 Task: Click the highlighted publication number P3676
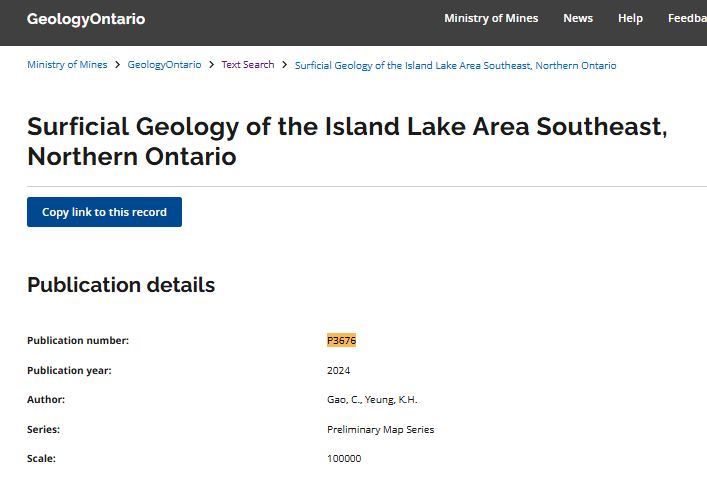click(x=342, y=340)
